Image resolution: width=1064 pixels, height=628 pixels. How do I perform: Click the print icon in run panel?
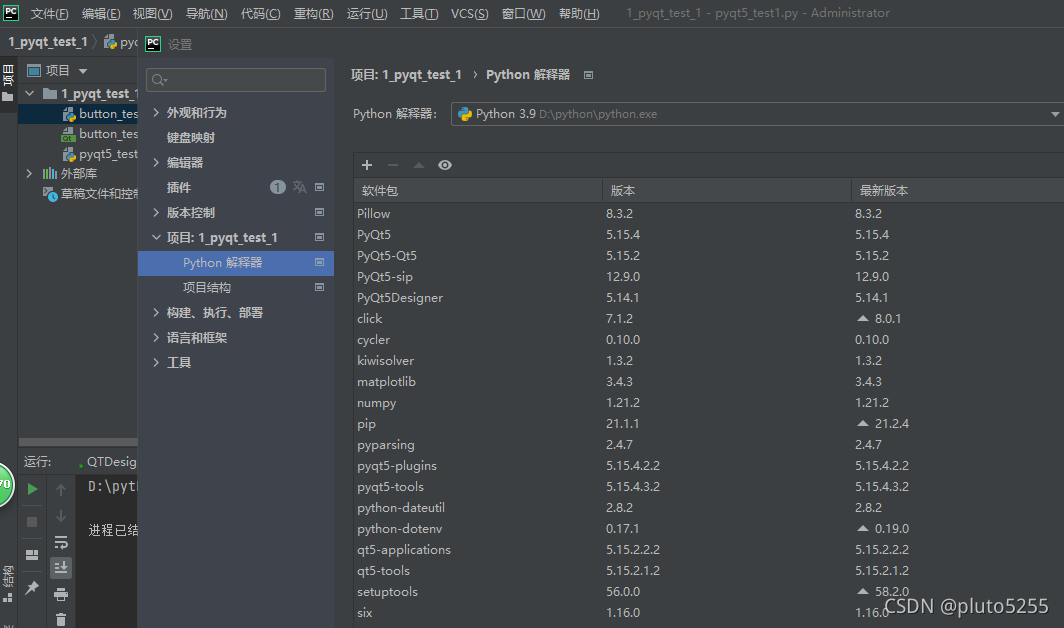60,594
